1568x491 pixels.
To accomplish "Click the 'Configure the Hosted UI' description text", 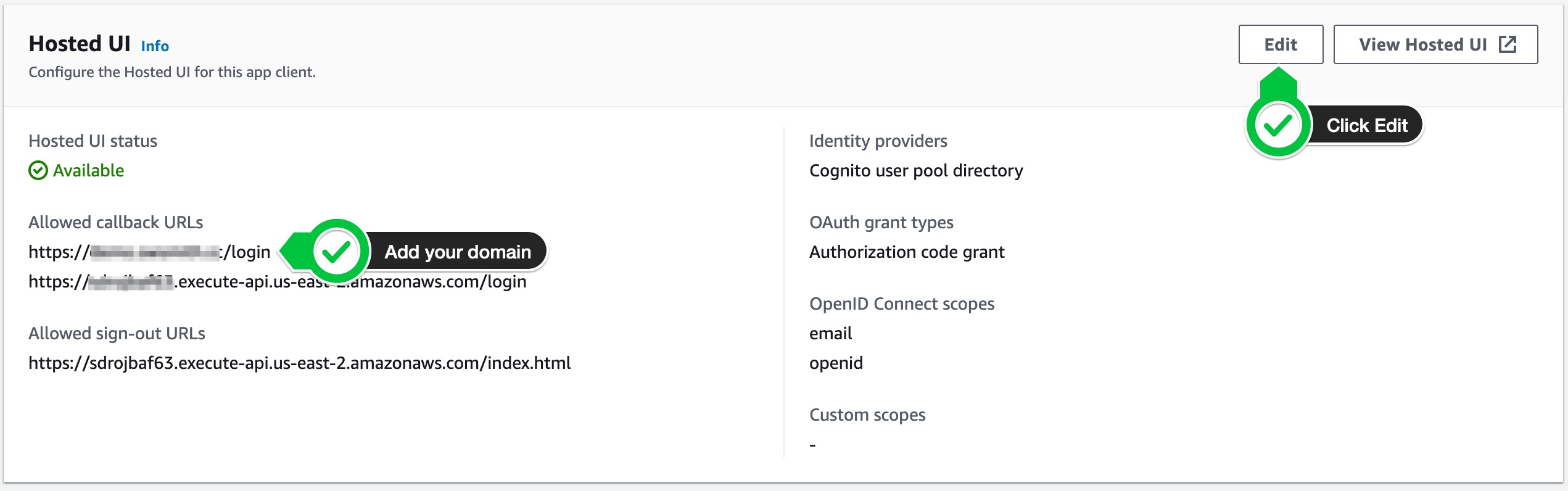I will tap(172, 72).
